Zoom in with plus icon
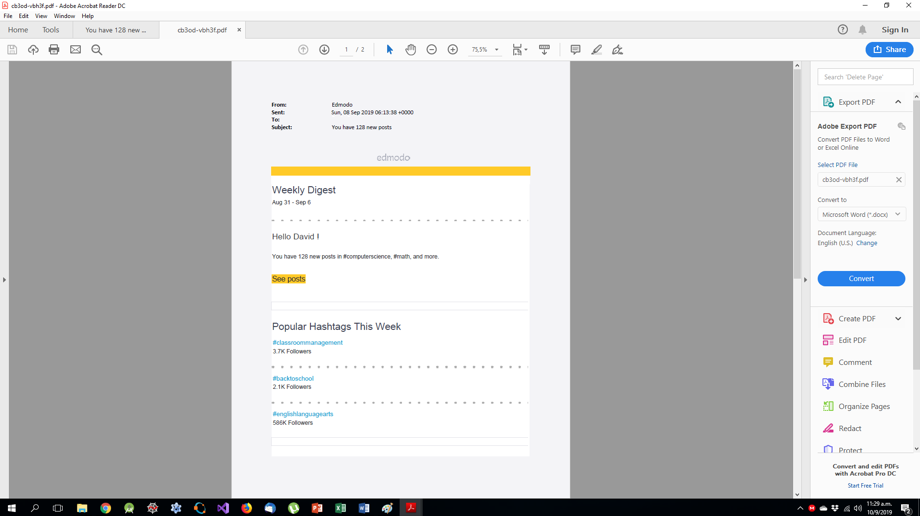Viewport: 920px width, 516px height. pyautogui.click(x=452, y=50)
